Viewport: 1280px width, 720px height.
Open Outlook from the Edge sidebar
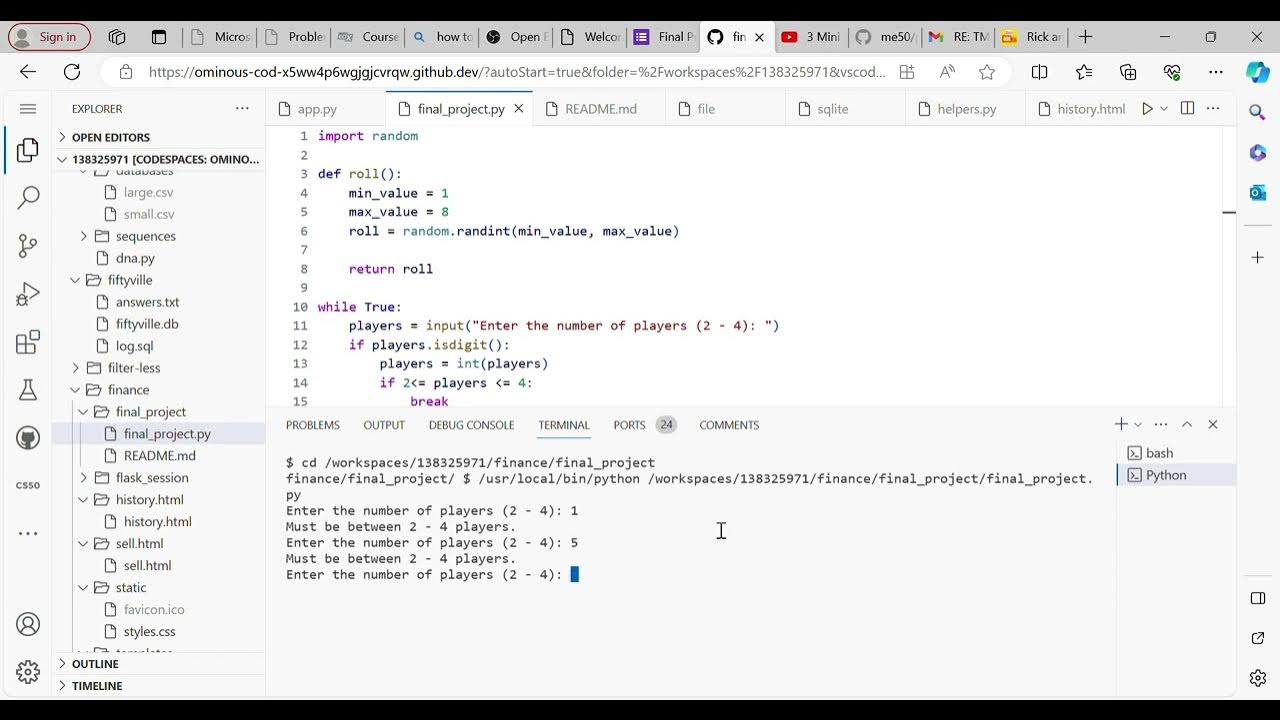[1258, 192]
